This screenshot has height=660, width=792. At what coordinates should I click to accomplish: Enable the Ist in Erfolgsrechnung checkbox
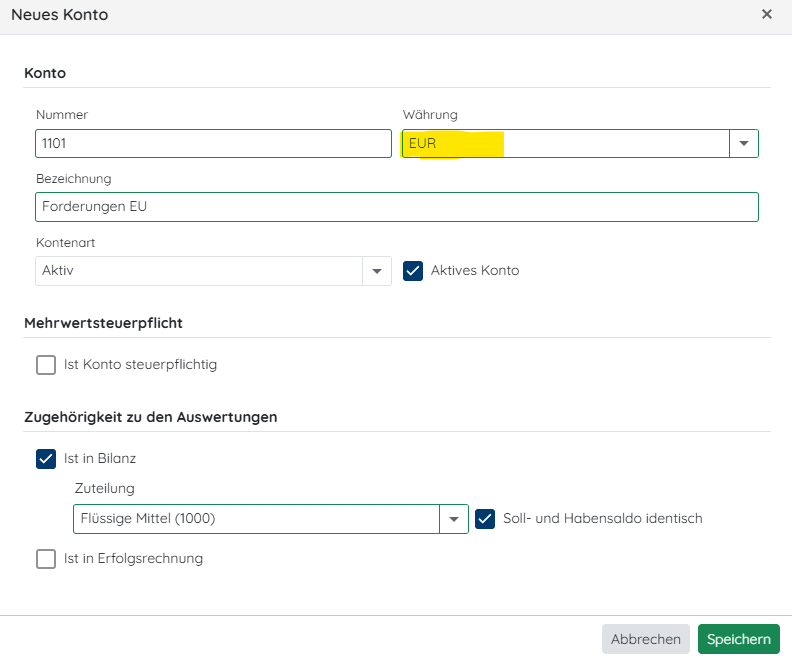(x=46, y=559)
